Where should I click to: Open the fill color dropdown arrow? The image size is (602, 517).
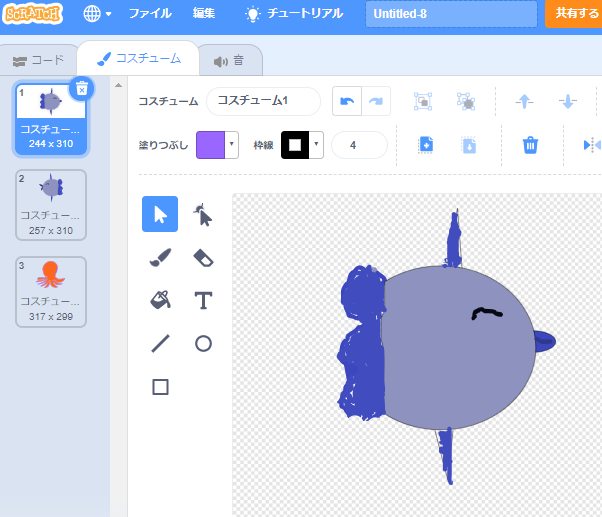232,145
